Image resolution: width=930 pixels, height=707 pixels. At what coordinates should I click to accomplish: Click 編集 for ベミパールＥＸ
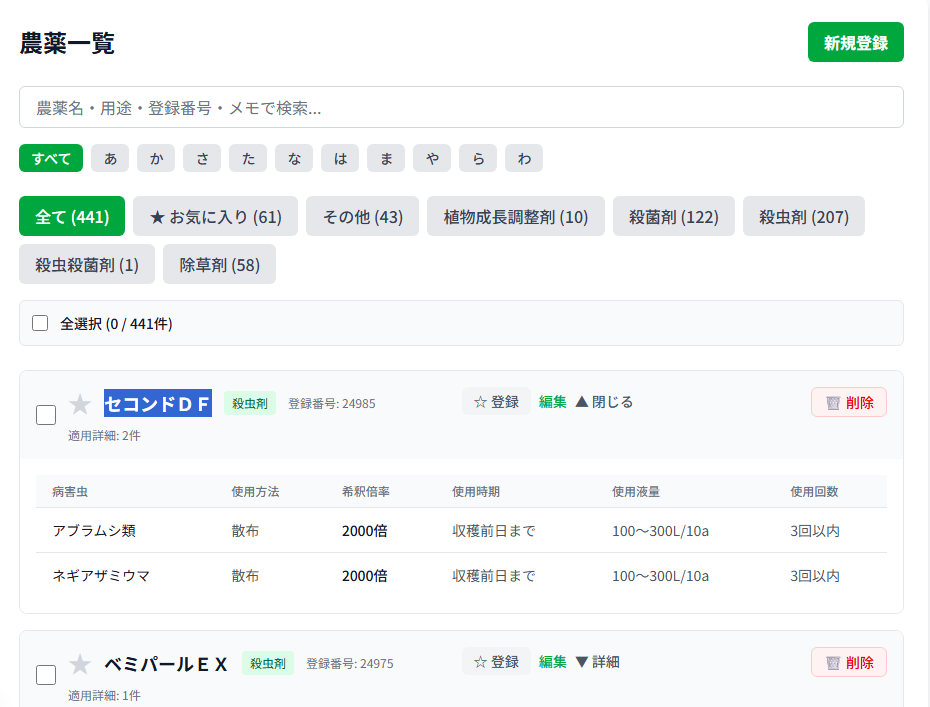552,662
